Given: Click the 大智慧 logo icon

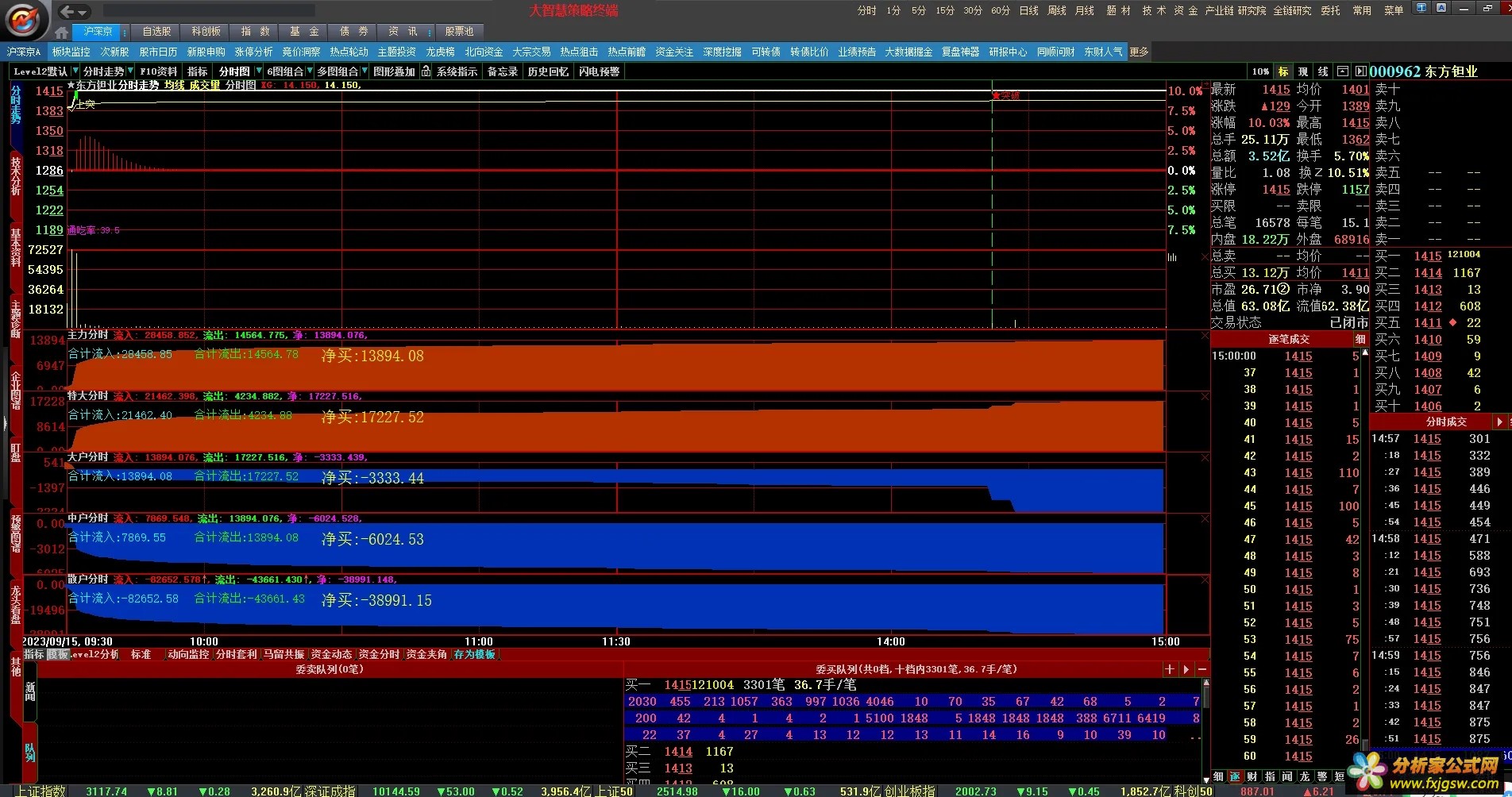Looking at the screenshot, I should tap(25, 19).
